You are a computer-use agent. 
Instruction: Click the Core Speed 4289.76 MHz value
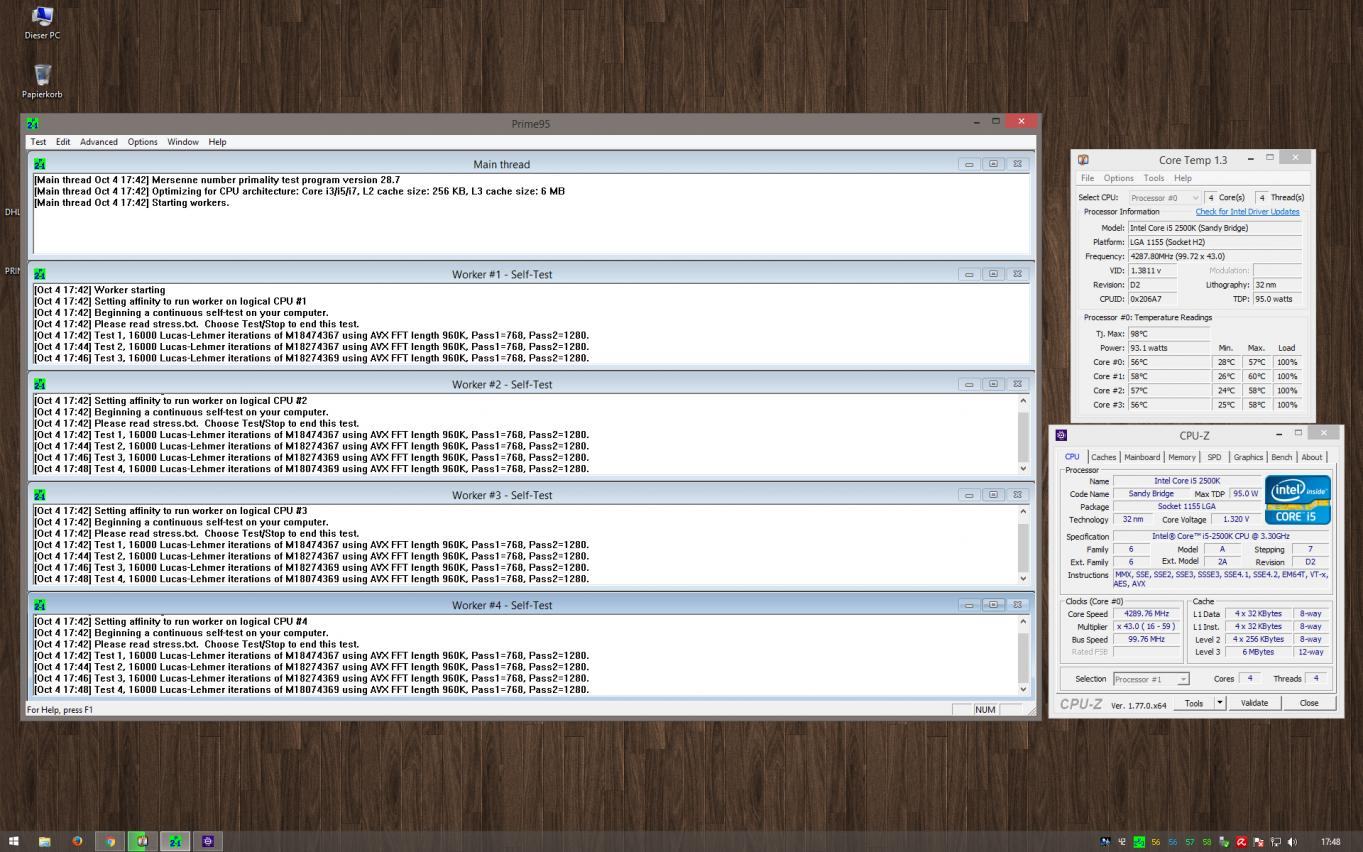(1146, 614)
